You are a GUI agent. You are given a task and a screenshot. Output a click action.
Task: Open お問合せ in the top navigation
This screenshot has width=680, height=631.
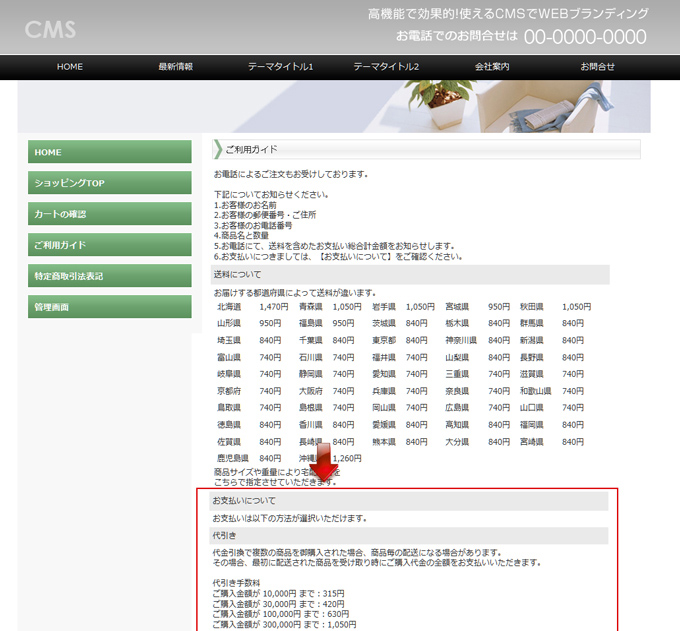(598, 67)
